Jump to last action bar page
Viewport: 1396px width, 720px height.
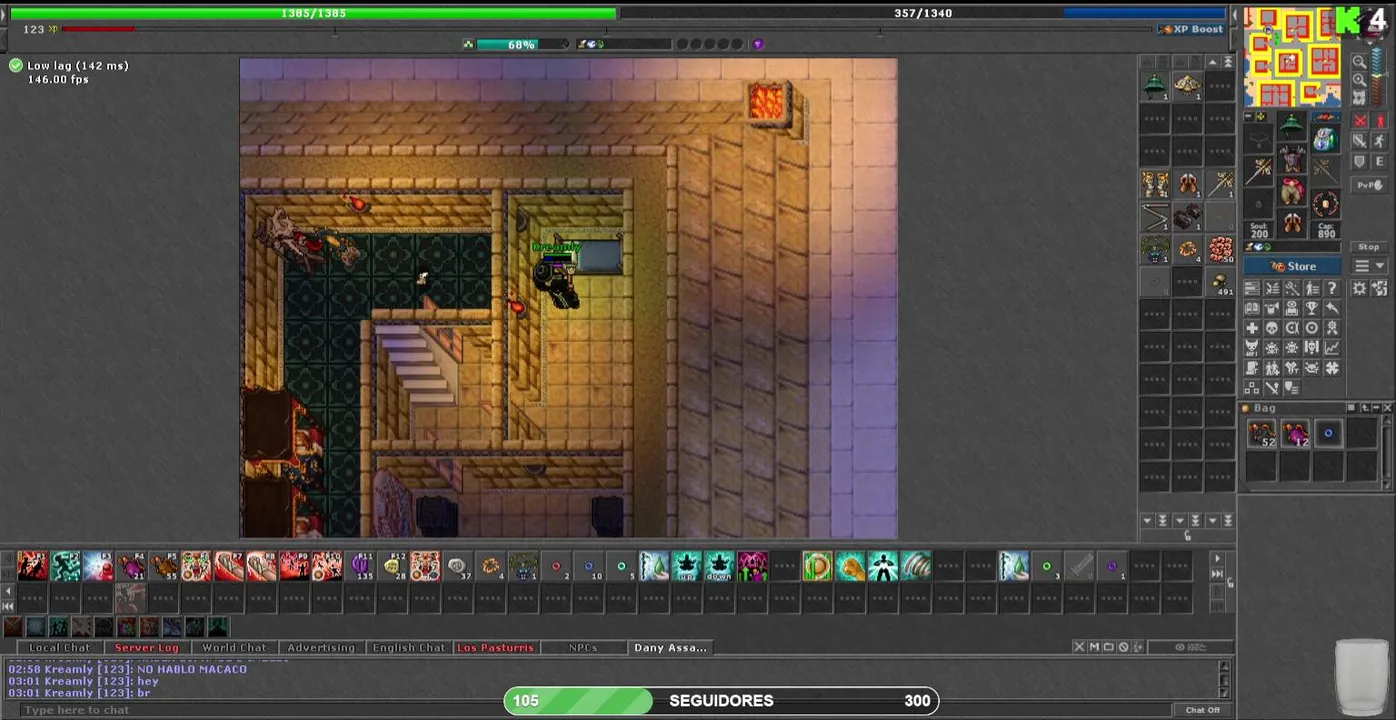click(1217, 574)
